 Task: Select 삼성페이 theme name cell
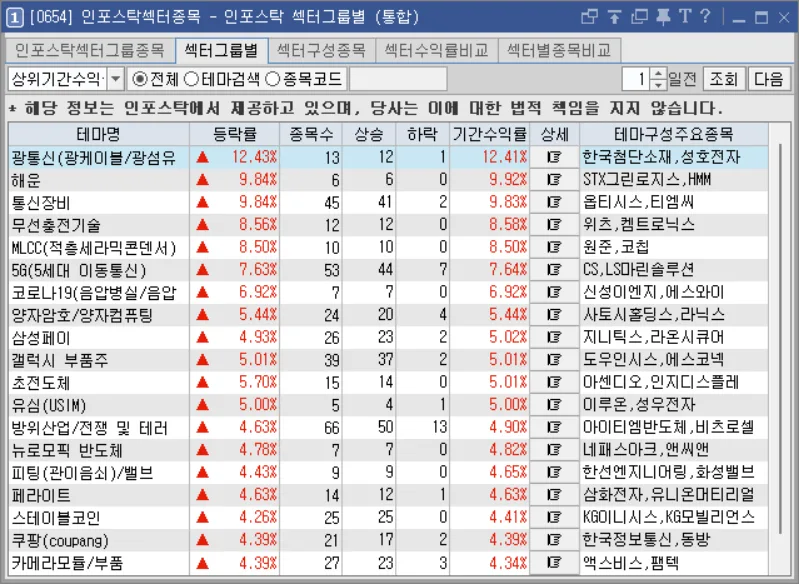(x=99, y=337)
